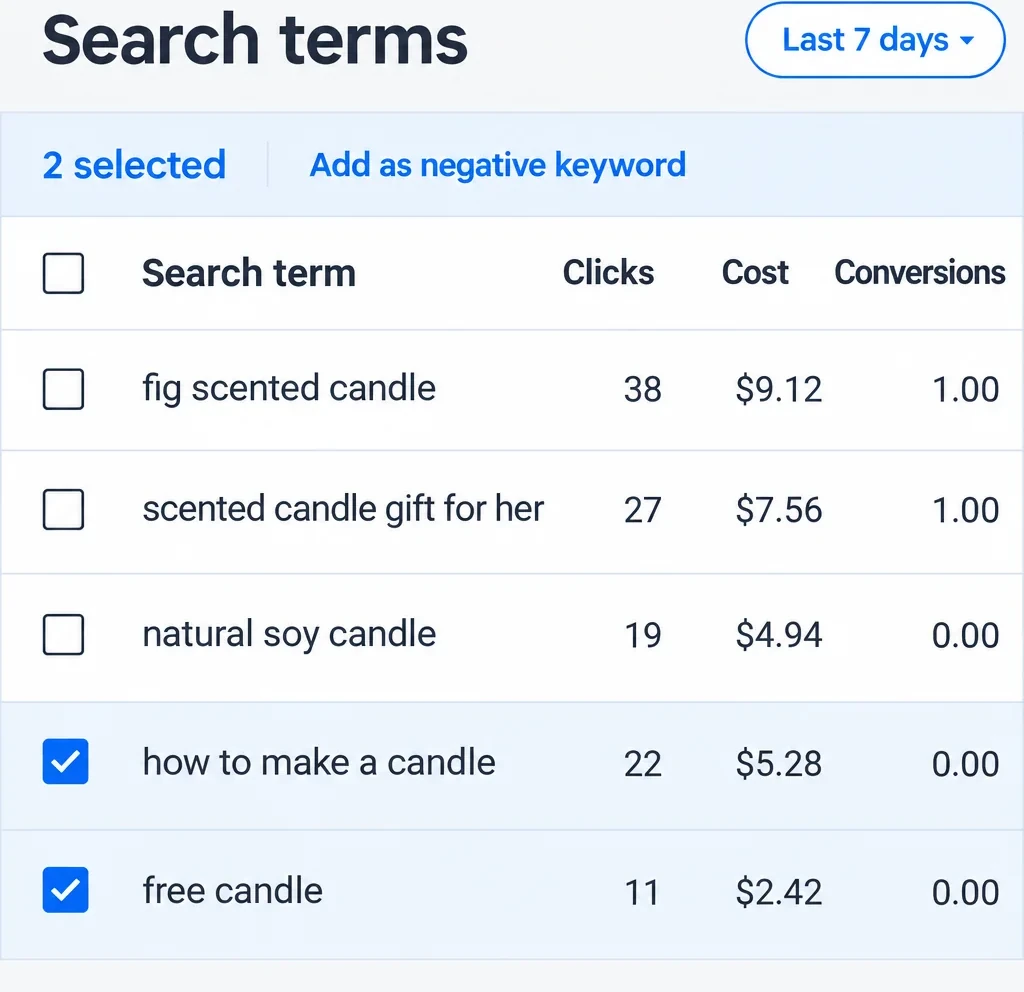Sort by the Cost column header

[x=755, y=272]
